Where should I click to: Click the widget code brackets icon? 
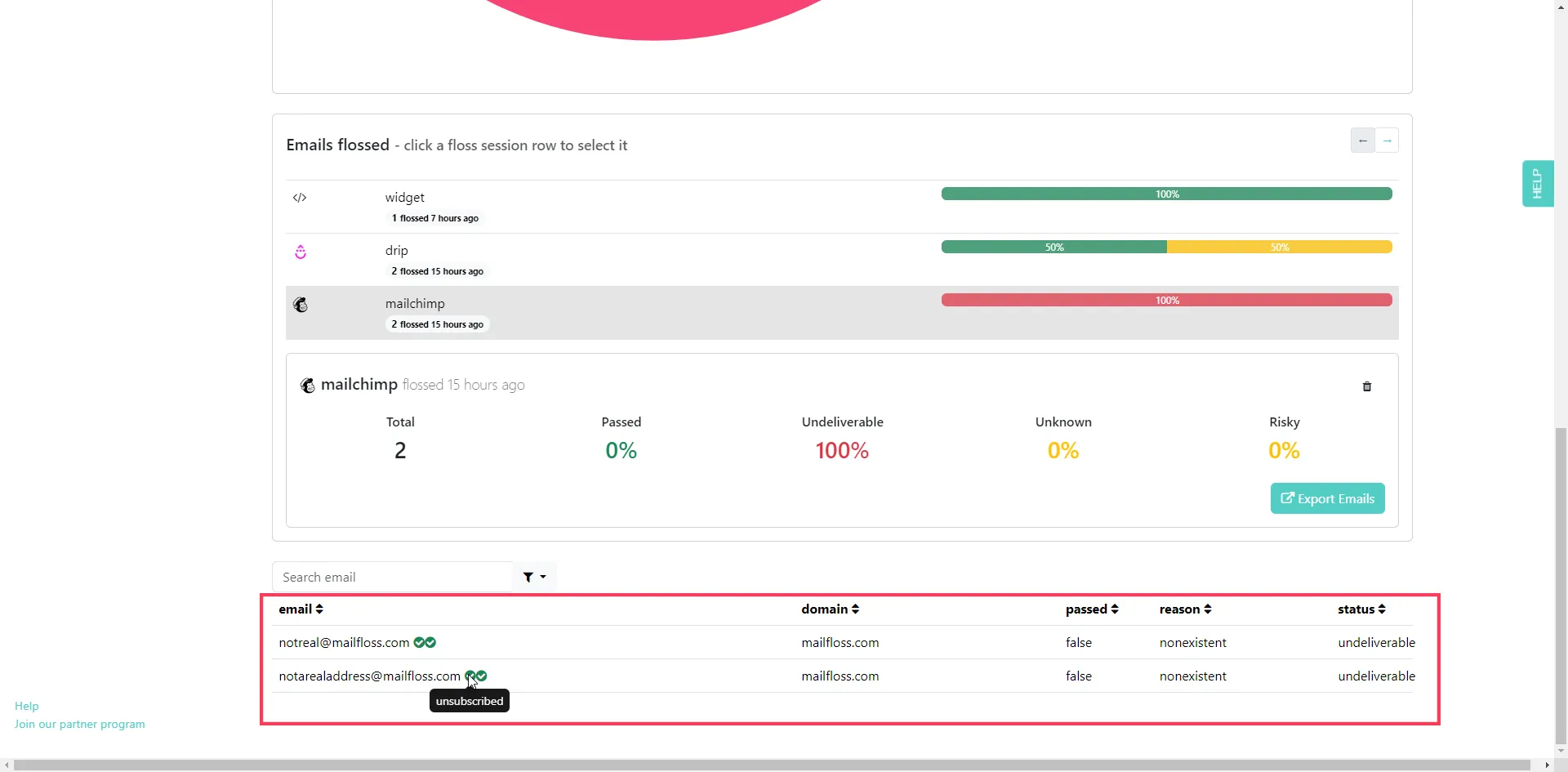(x=300, y=198)
